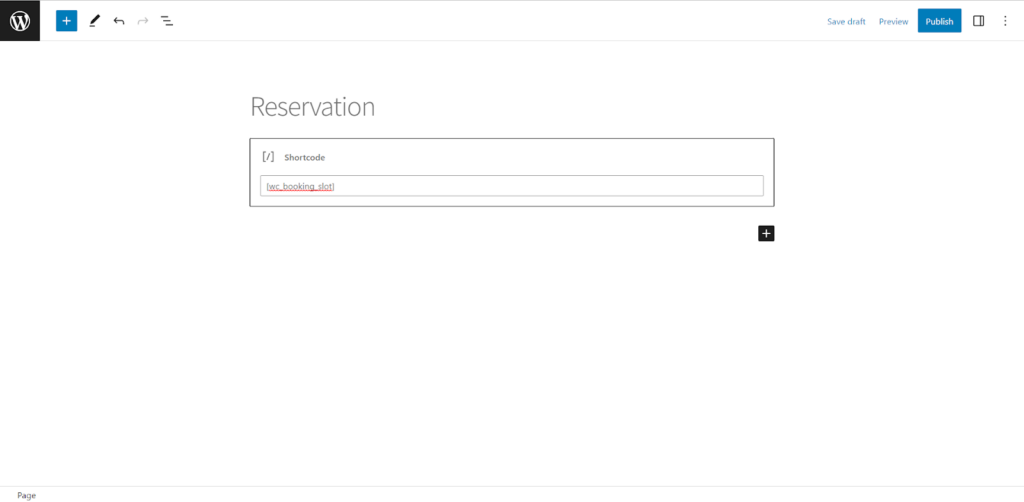Viewport: 1024px width, 502px height.
Task: Open the Preview dropdown
Action: coord(893,22)
